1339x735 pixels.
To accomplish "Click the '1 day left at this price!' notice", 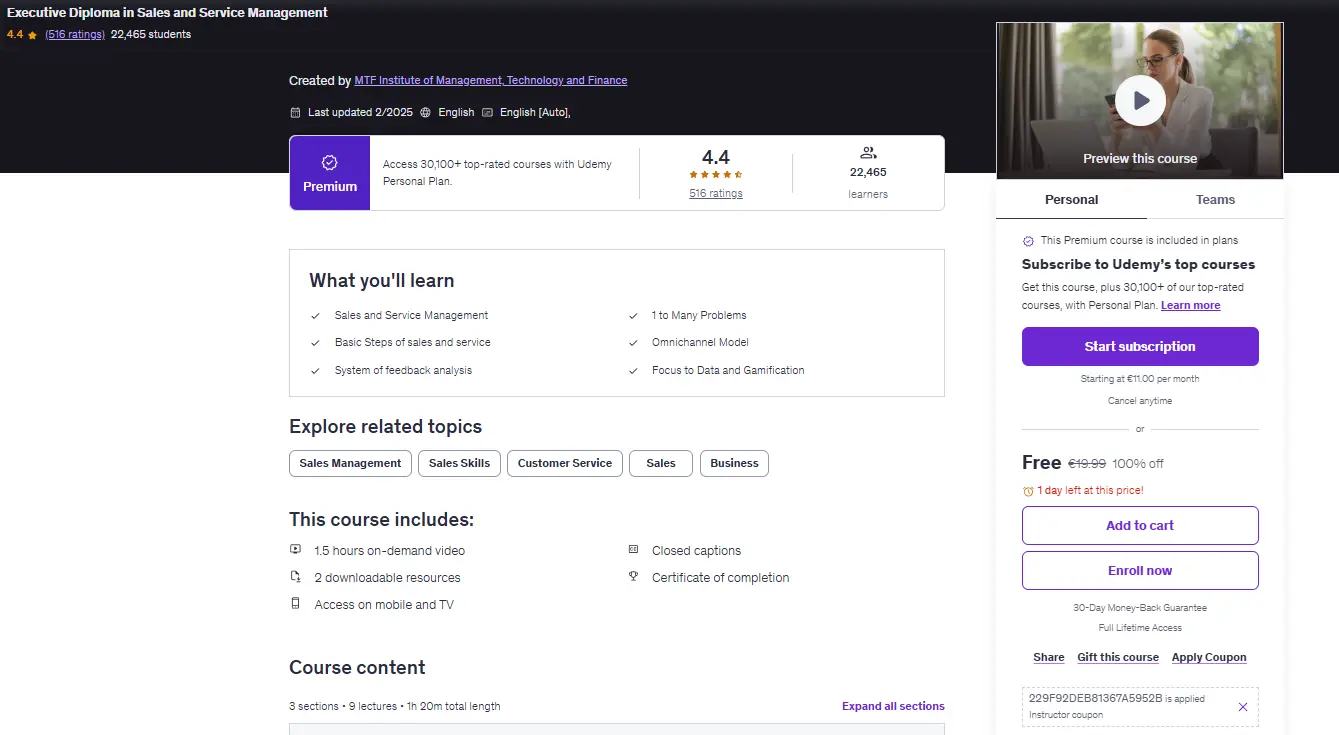I will pyautogui.click(x=1090, y=491).
